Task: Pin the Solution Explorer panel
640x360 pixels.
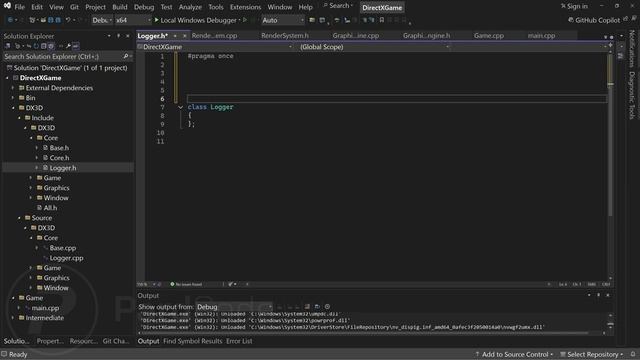Action: tap(118, 36)
